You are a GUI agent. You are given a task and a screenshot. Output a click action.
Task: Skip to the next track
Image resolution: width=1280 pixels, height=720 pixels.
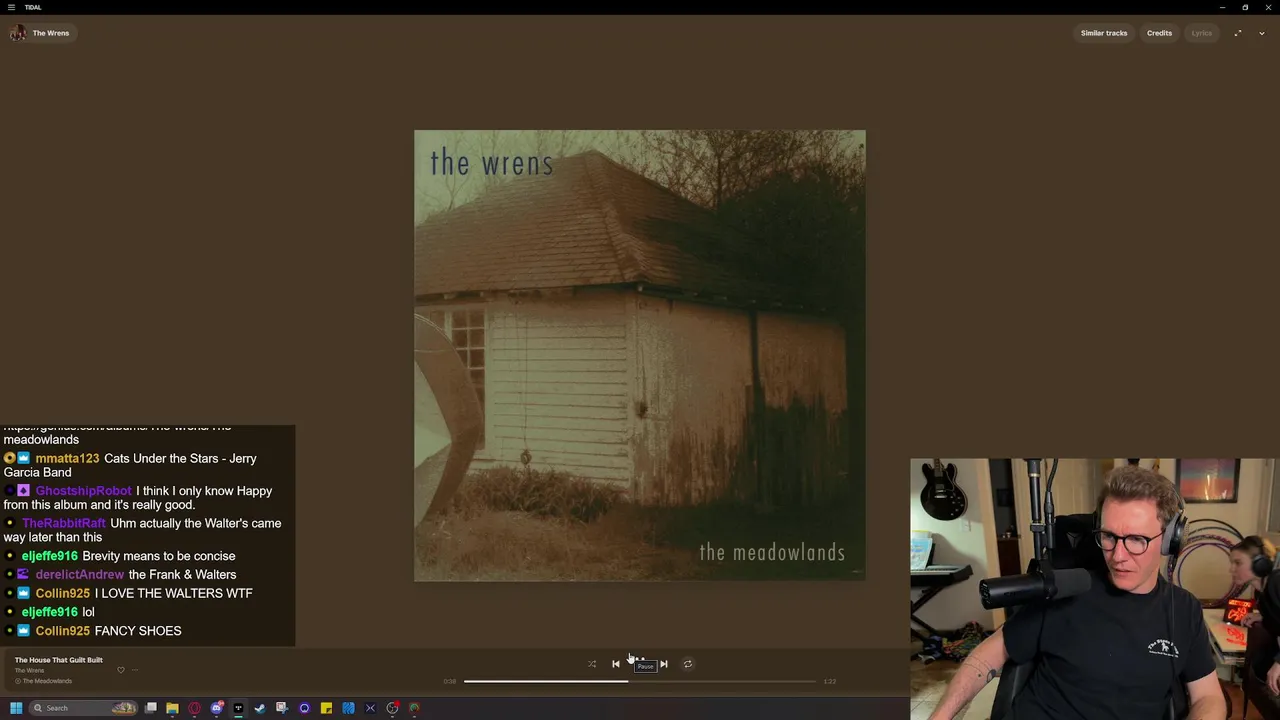point(663,664)
